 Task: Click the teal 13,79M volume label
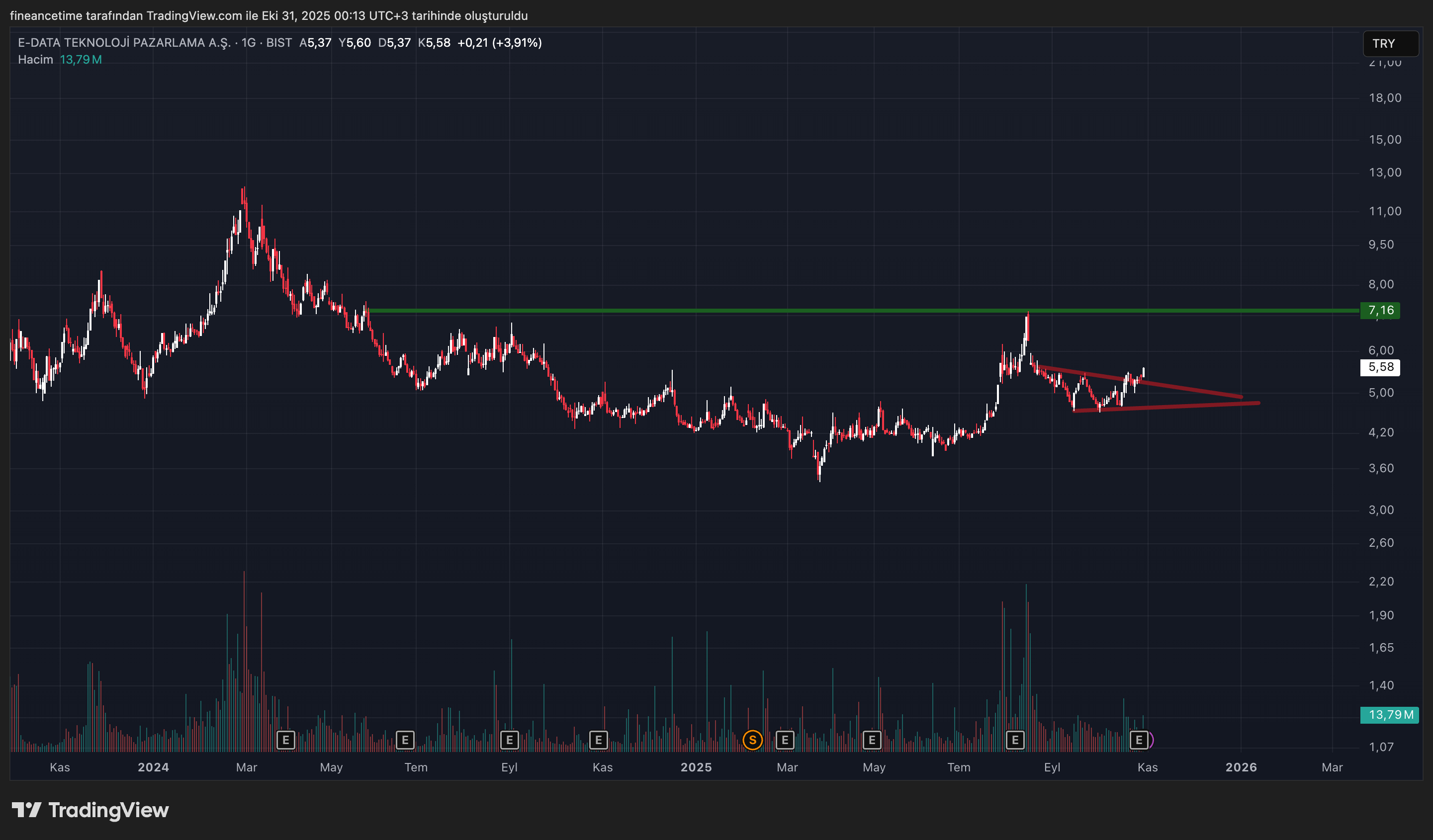1389,714
